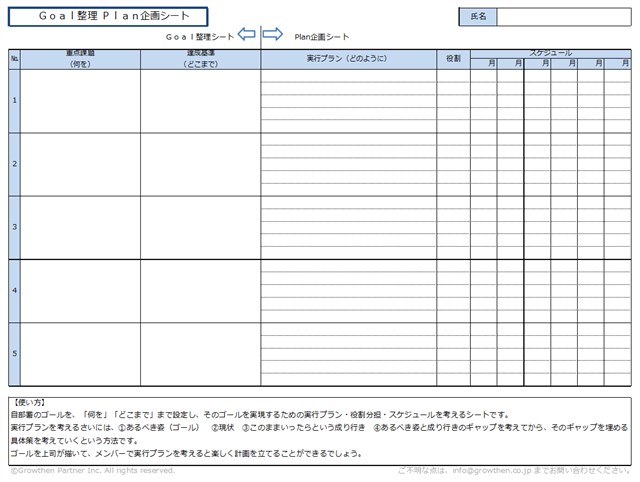The height and width of the screenshot is (482, 640).
Task: Click the row number 5 cell
Action: pos(14,354)
